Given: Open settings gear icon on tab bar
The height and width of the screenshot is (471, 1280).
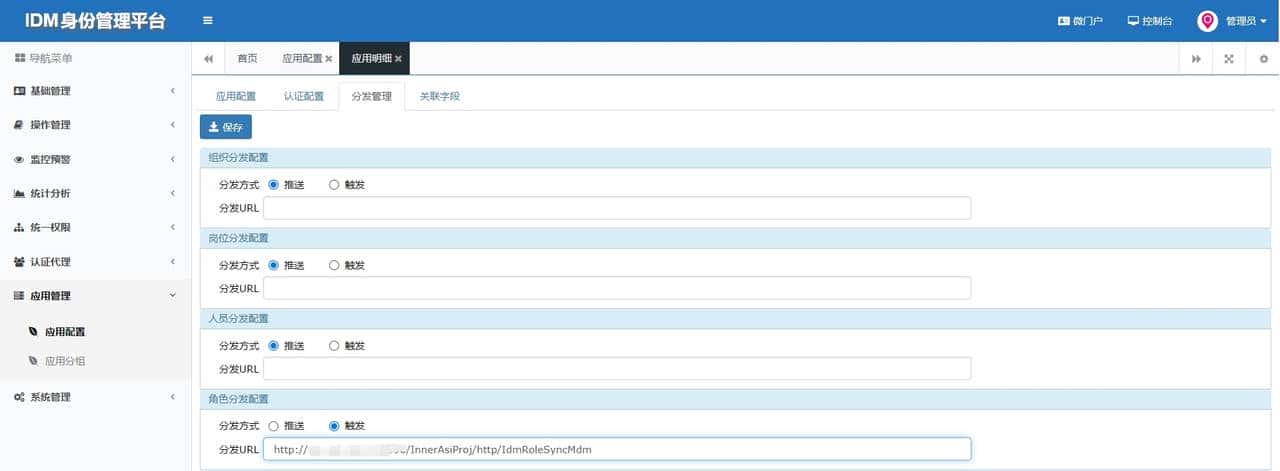Looking at the screenshot, I should [1263, 59].
